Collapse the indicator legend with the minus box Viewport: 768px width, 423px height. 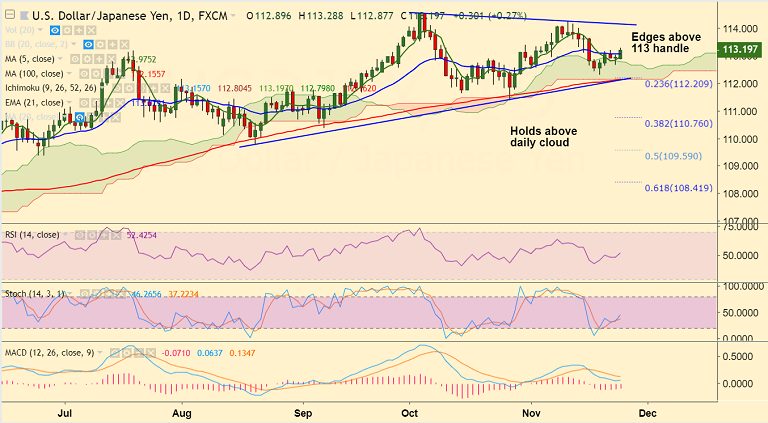10,14
